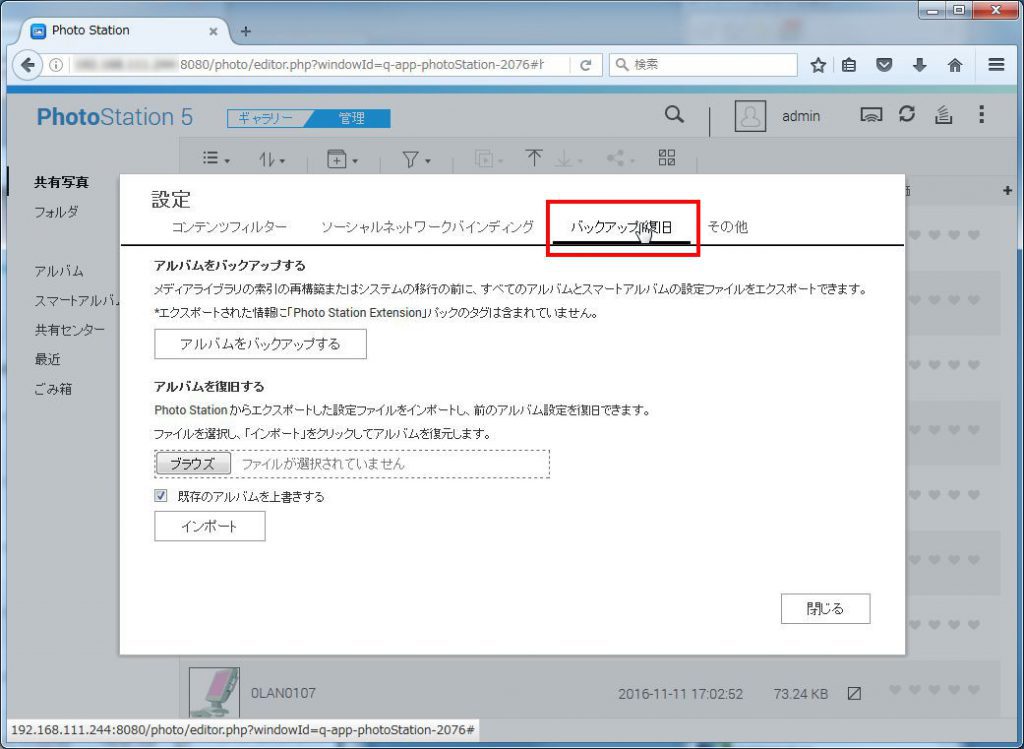1024x749 pixels.
Task: Click the 73.24 KB size in 0LAN0107 row
Action: (x=801, y=693)
